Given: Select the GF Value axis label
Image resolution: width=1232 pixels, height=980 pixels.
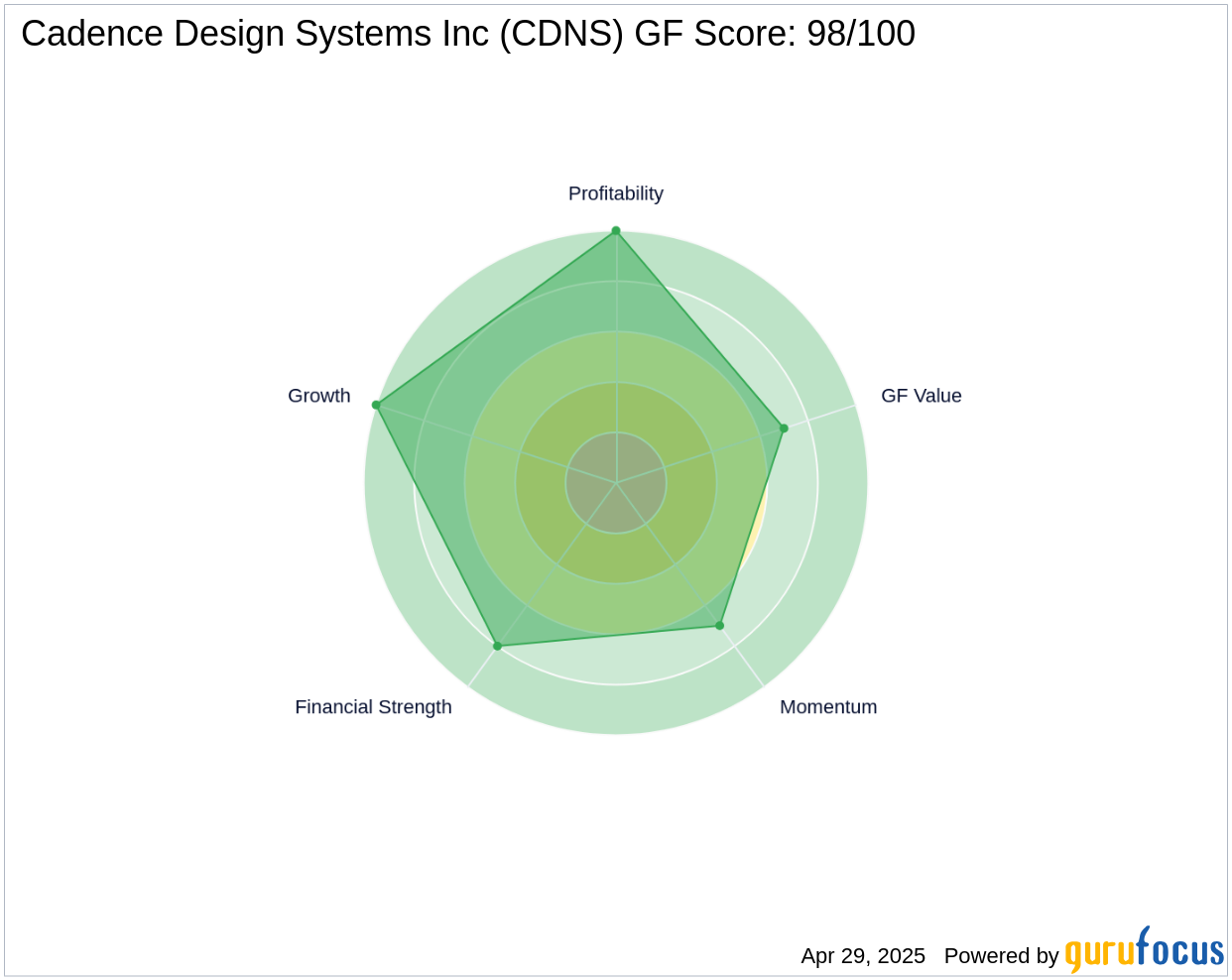Looking at the screenshot, I should pos(922,396).
